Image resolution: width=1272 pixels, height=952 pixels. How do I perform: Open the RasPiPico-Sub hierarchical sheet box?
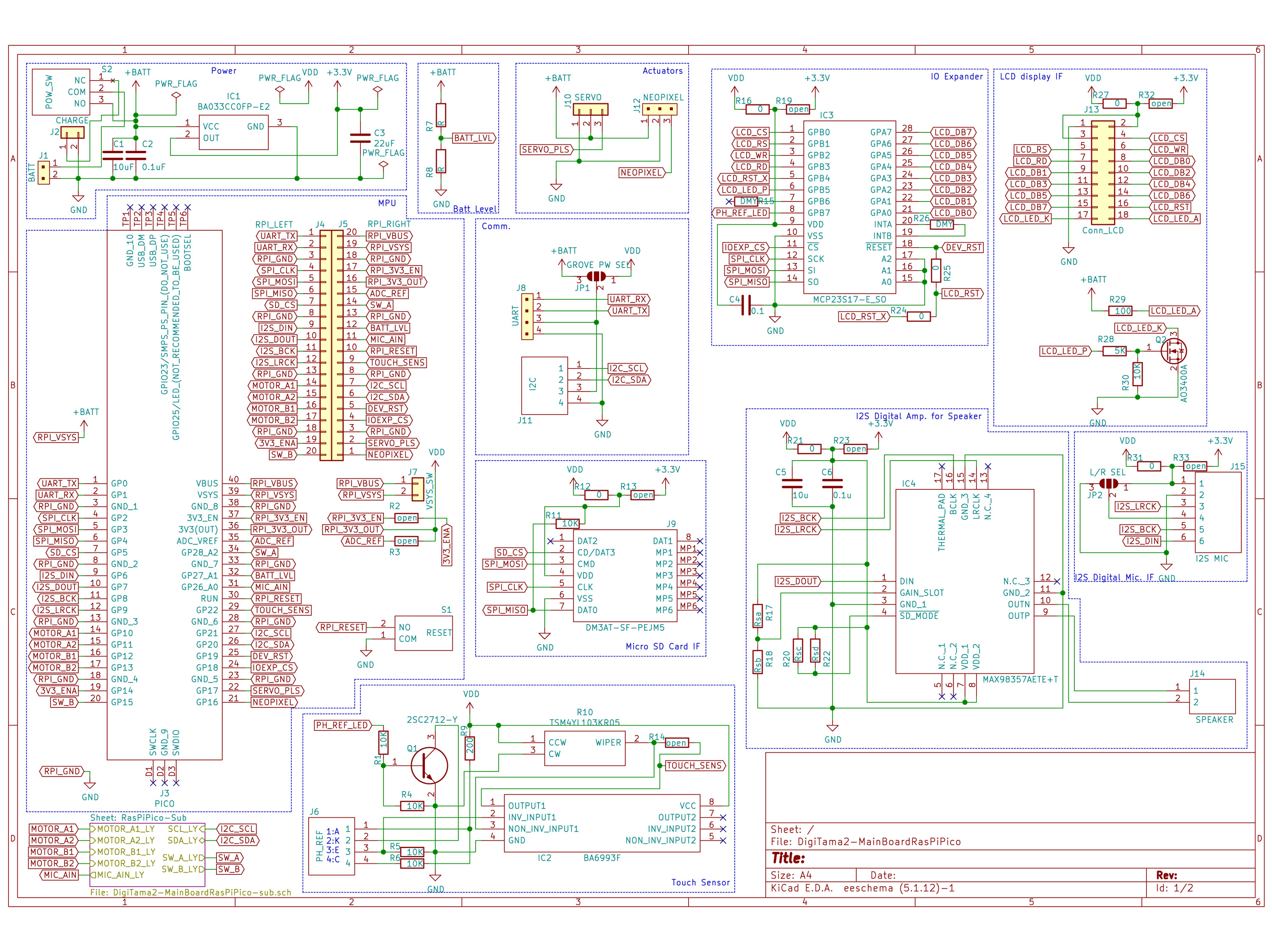pos(147,855)
